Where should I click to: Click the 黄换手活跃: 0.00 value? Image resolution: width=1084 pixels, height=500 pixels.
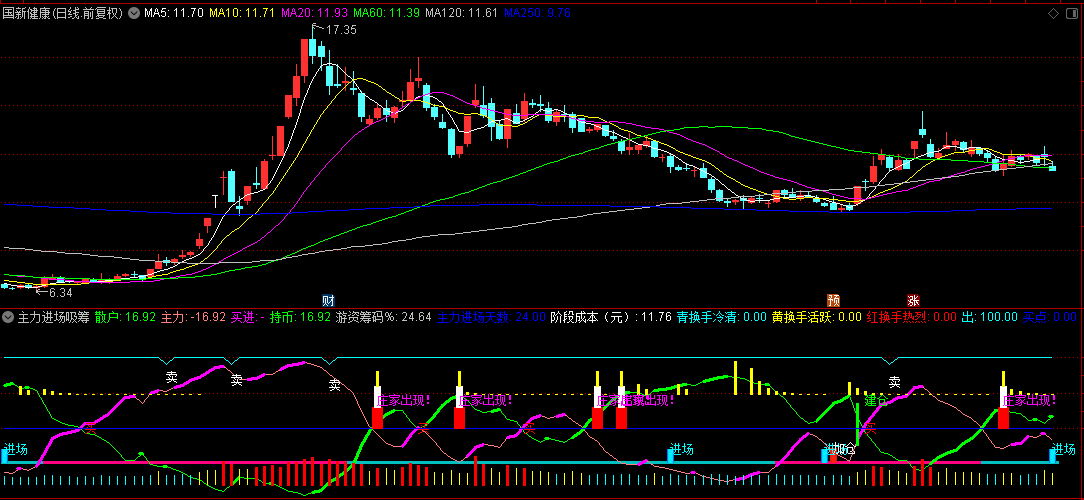click(816, 317)
